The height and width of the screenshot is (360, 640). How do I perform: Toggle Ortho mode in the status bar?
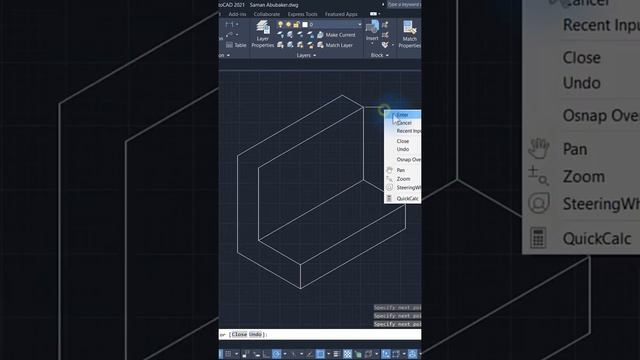pos(266,353)
